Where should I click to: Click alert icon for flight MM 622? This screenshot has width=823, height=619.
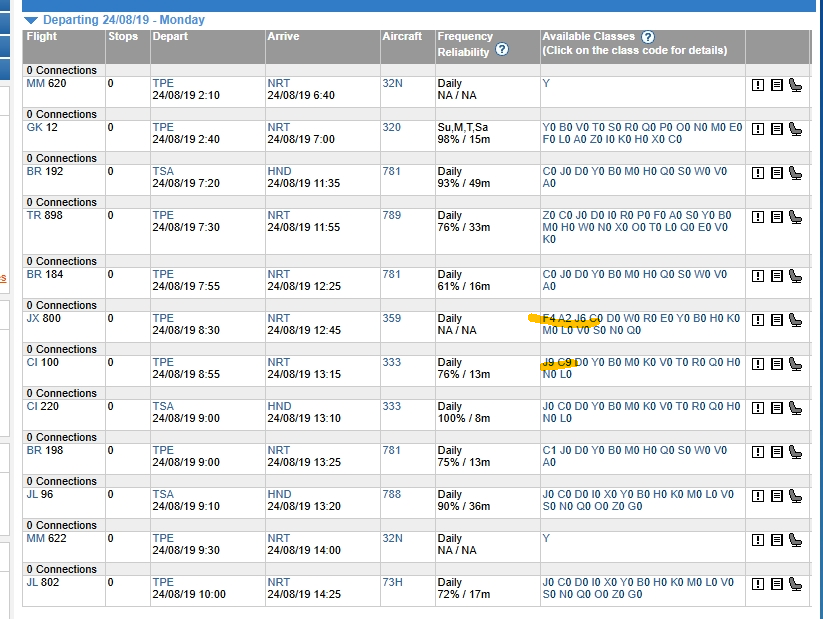click(758, 540)
